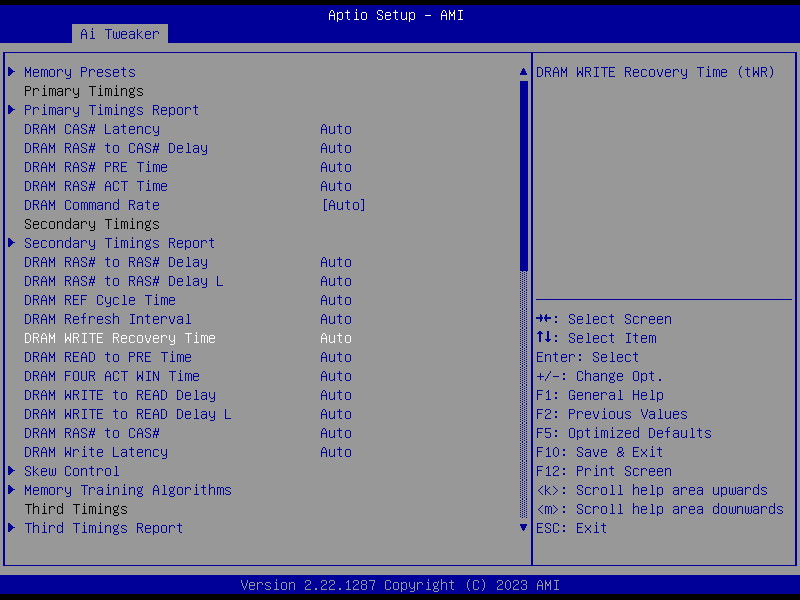Click the Enter: Select hint
Screen dimensions: 800x600
pos(587,357)
